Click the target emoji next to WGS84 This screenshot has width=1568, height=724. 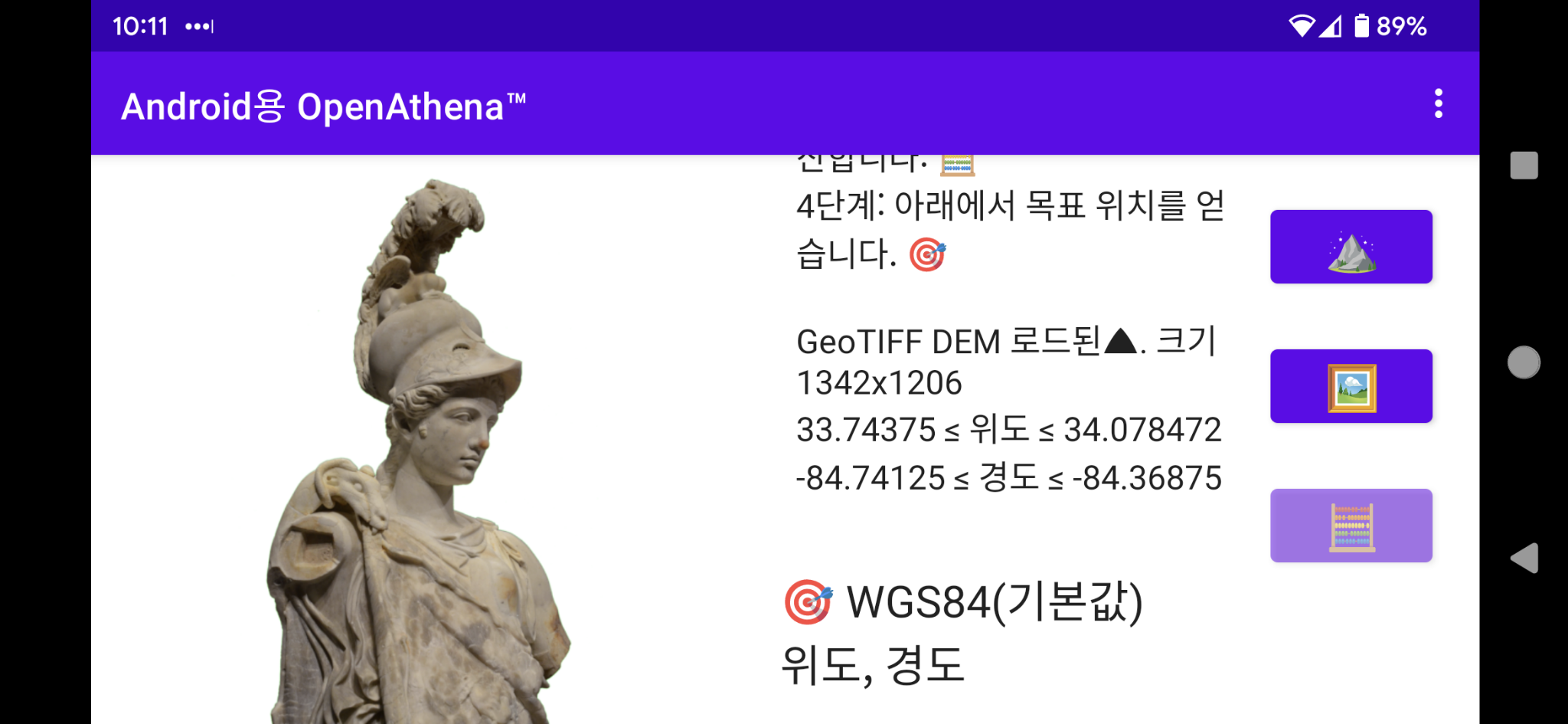808,602
